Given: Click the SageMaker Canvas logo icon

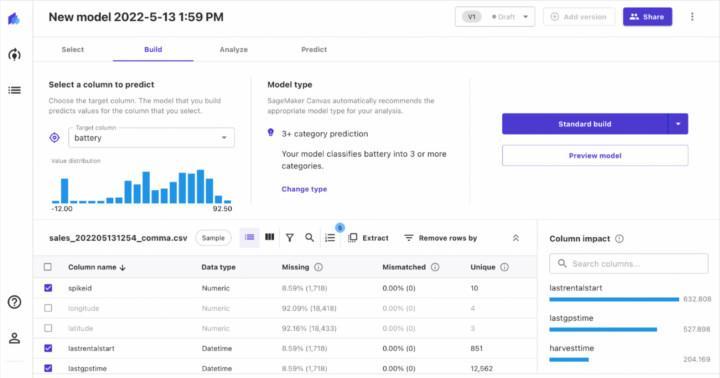Looking at the screenshot, I should point(14,18).
